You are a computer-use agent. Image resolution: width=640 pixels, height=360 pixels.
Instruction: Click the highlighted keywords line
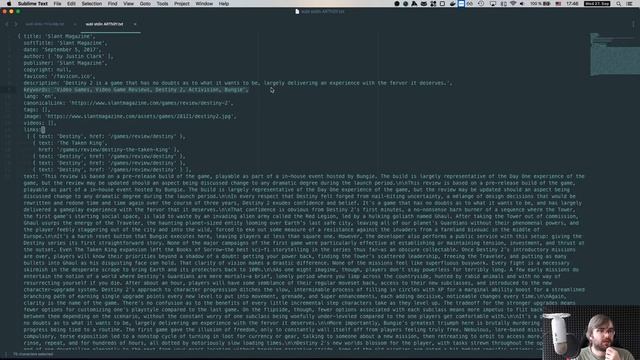pos(136,89)
